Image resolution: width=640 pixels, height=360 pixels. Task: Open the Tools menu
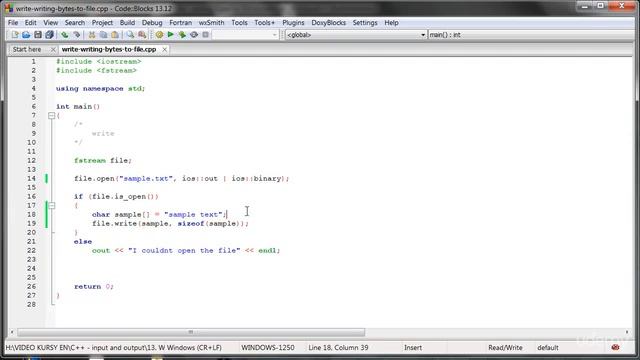coord(239,22)
